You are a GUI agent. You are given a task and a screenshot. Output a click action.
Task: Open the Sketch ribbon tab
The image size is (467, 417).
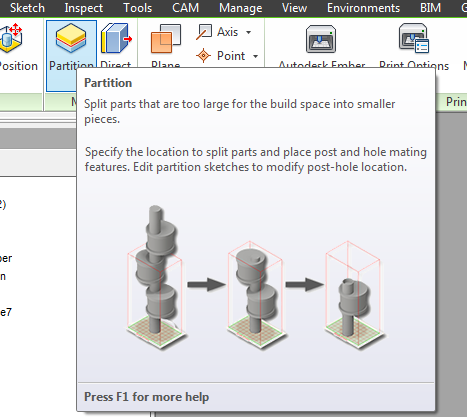point(27,8)
